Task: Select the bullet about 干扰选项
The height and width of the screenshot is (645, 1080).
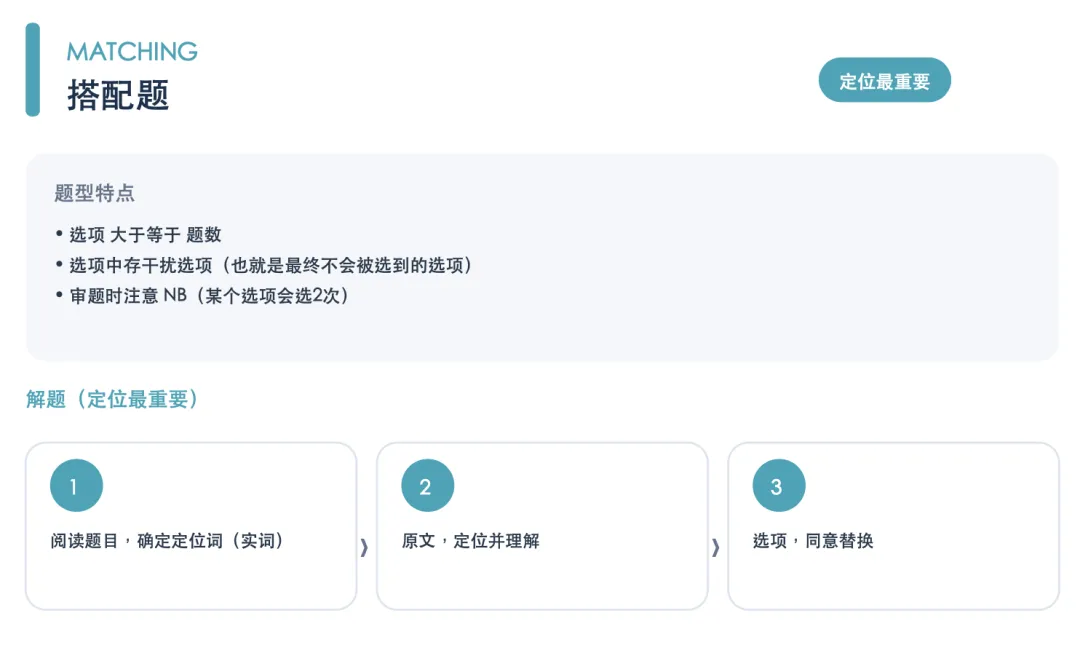Action: (x=264, y=265)
